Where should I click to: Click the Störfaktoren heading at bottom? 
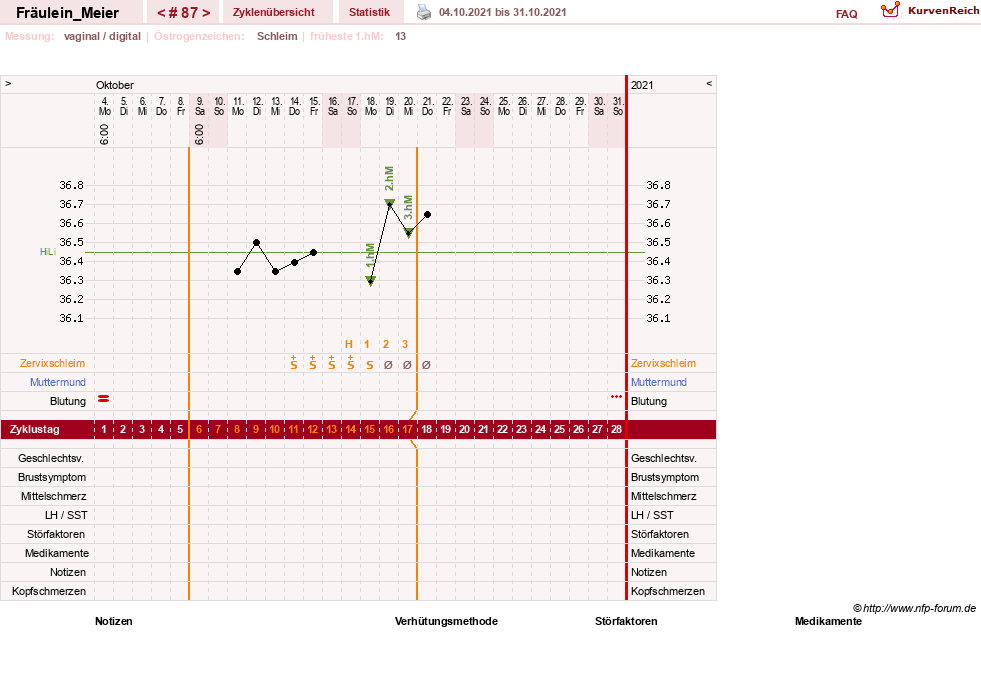[x=626, y=621]
